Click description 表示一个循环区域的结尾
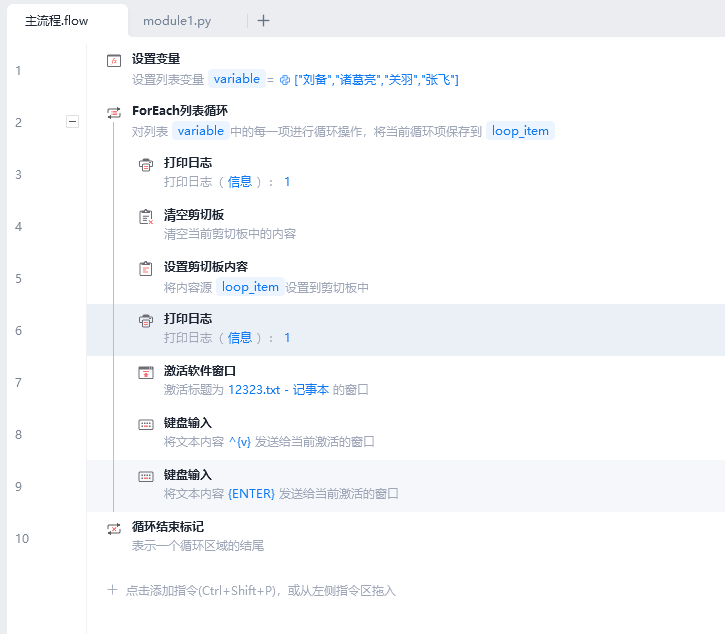 [198, 546]
